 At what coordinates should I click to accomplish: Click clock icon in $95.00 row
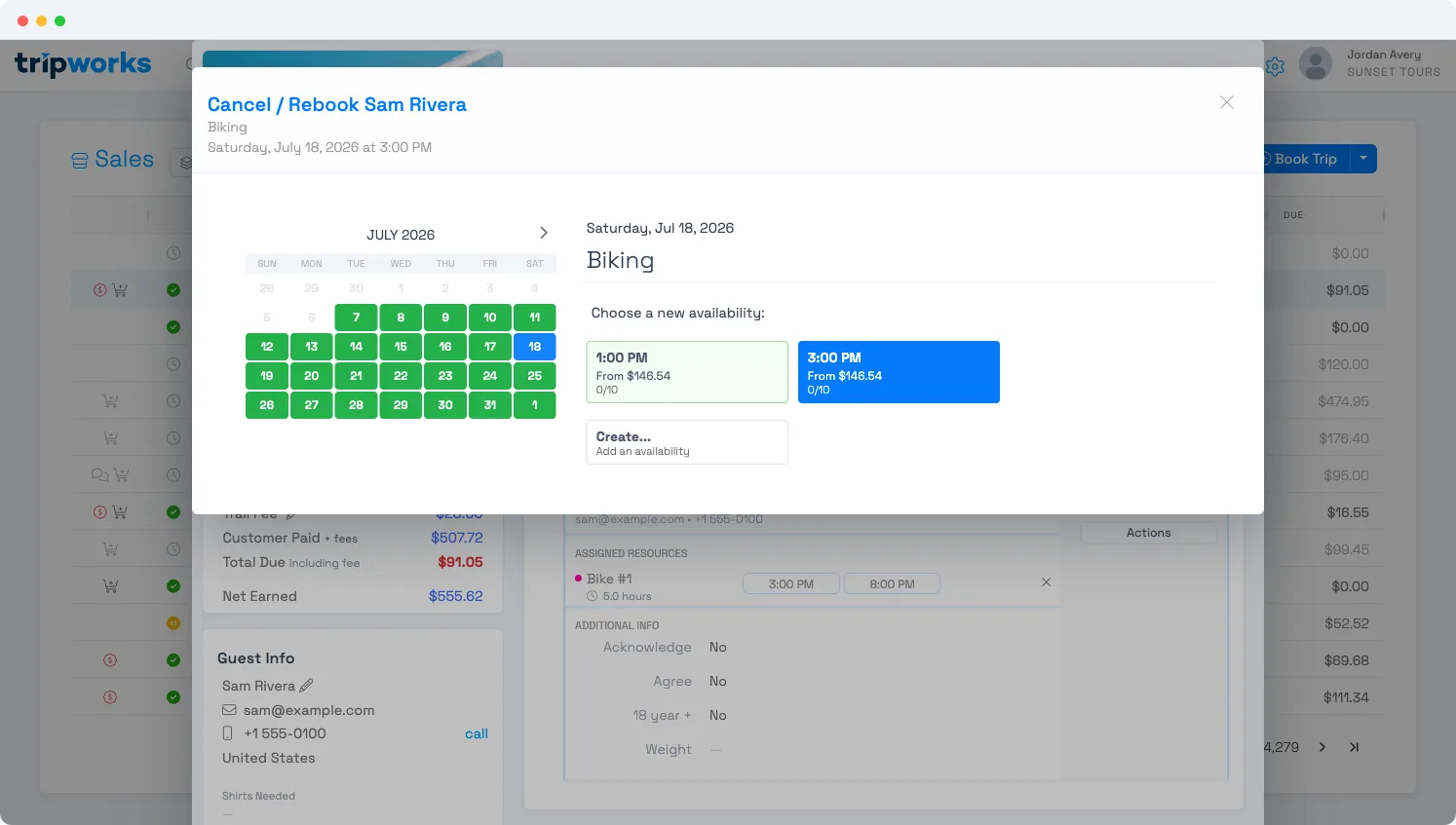pyautogui.click(x=173, y=475)
